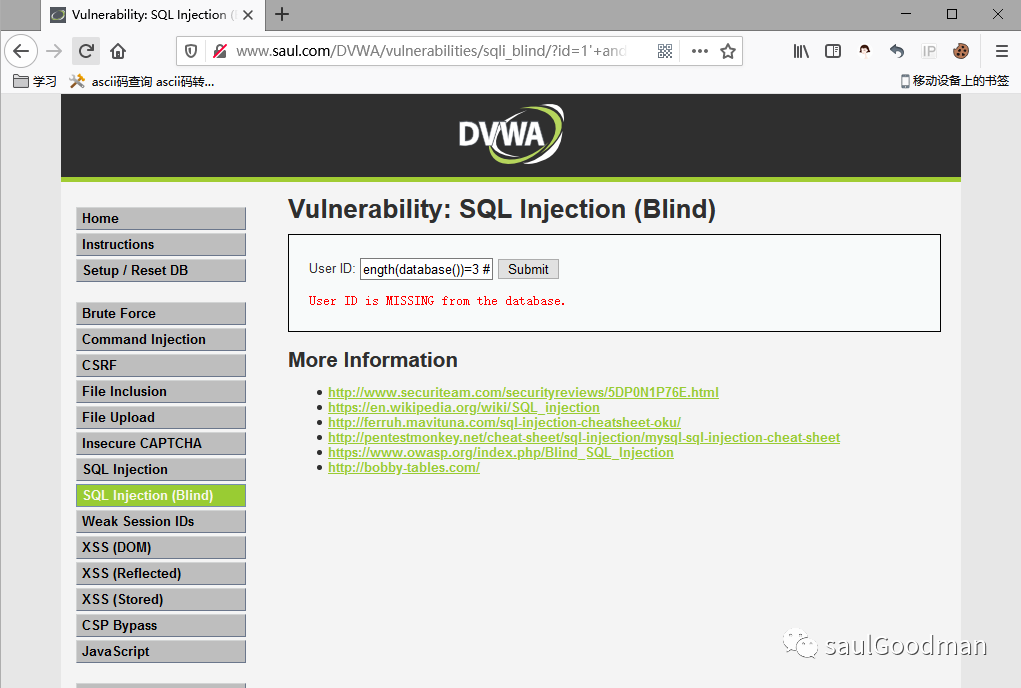The height and width of the screenshot is (688, 1021).
Task: Open the JavaScript module
Action: (161, 652)
